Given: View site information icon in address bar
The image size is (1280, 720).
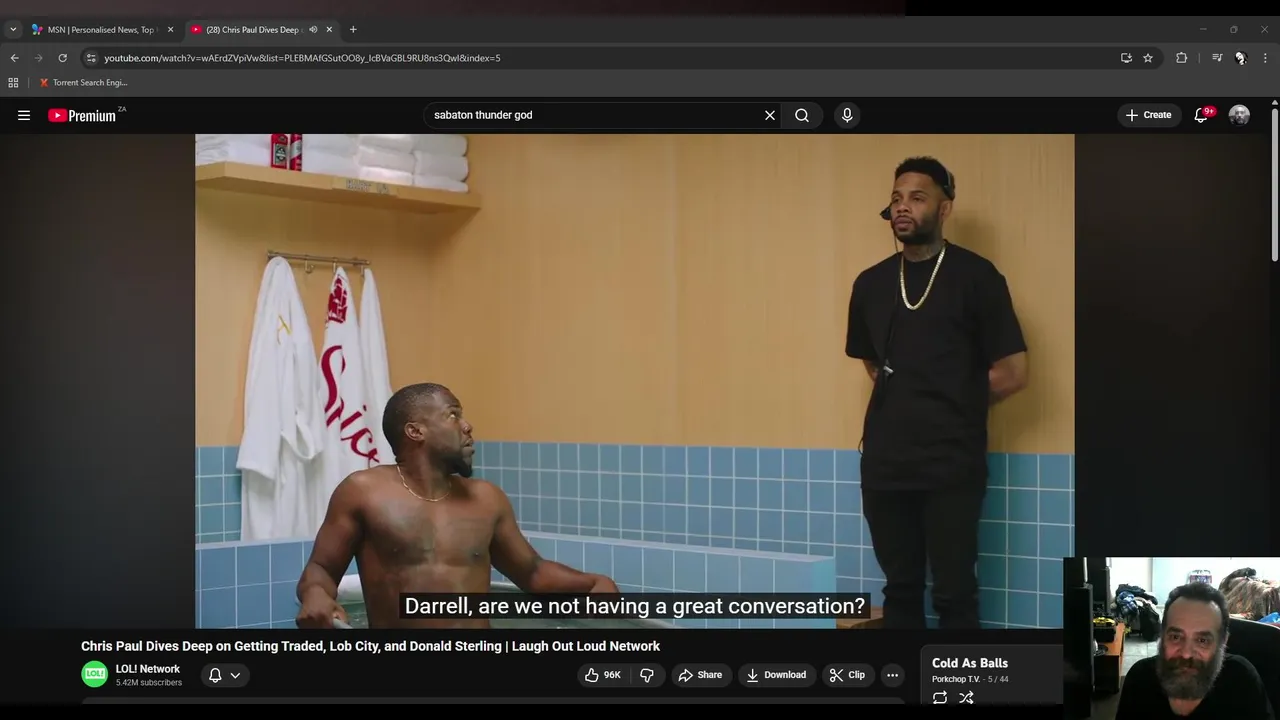Looking at the screenshot, I should [91, 58].
